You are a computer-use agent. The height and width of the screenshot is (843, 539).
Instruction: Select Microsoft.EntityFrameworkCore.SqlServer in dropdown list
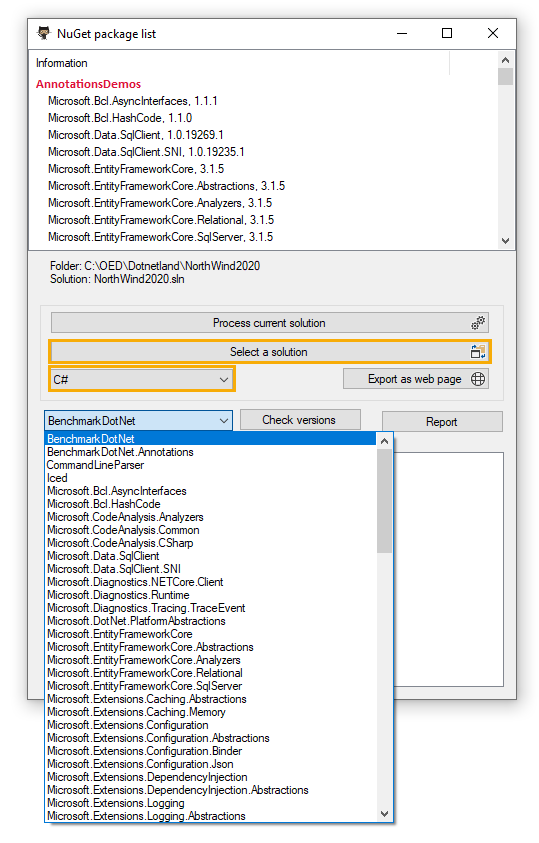pos(211,686)
